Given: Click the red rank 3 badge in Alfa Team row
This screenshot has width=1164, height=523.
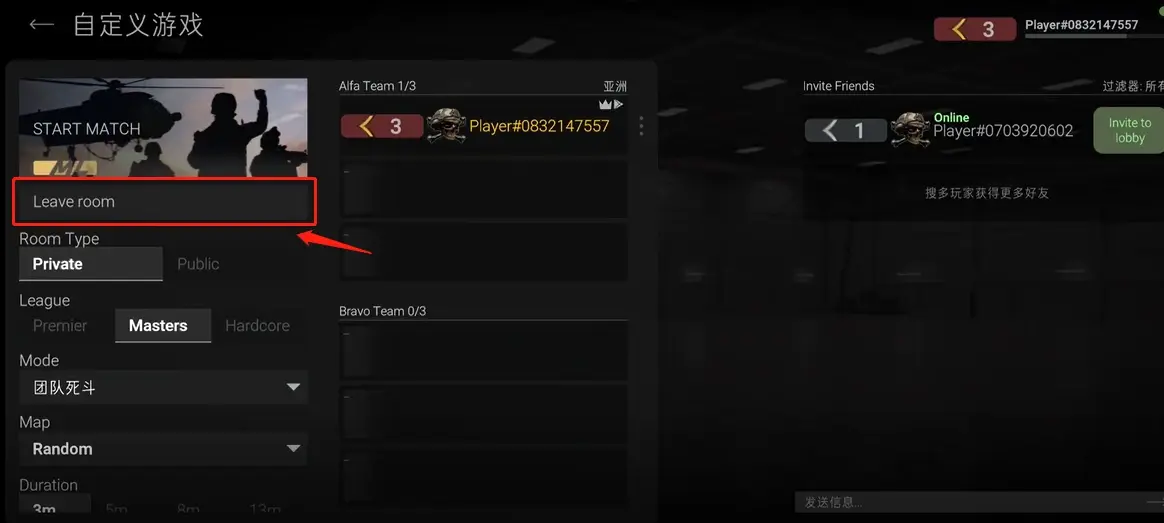Looking at the screenshot, I should point(382,126).
